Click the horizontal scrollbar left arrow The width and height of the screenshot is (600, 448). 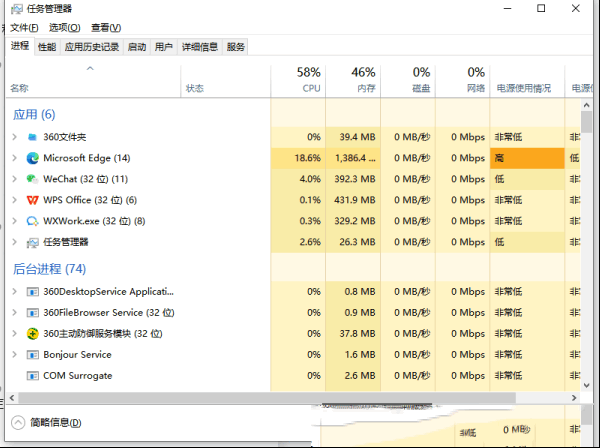[12, 398]
